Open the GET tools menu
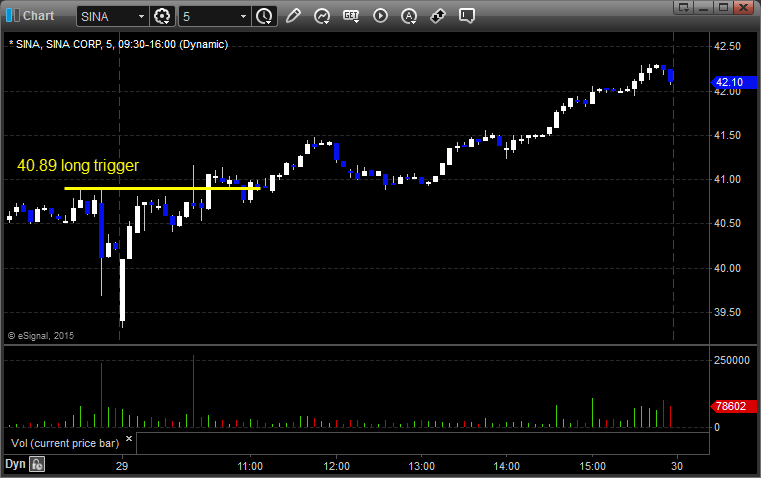Image resolution: width=761 pixels, height=478 pixels. pyautogui.click(x=351, y=16)
